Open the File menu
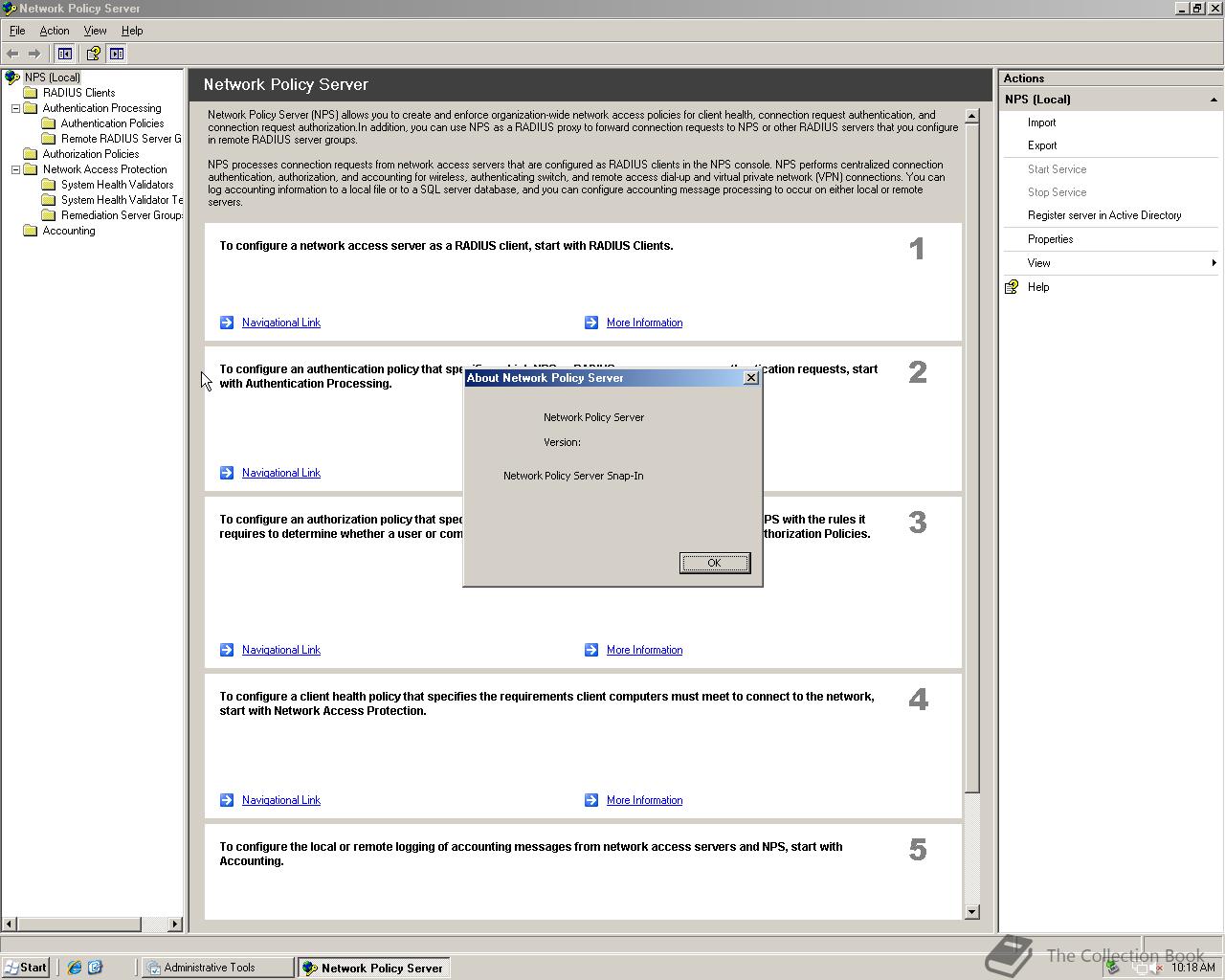Image resolution: width=1225 pixels, height=980 pixels. pyautogui.click(x=17, y=31)
